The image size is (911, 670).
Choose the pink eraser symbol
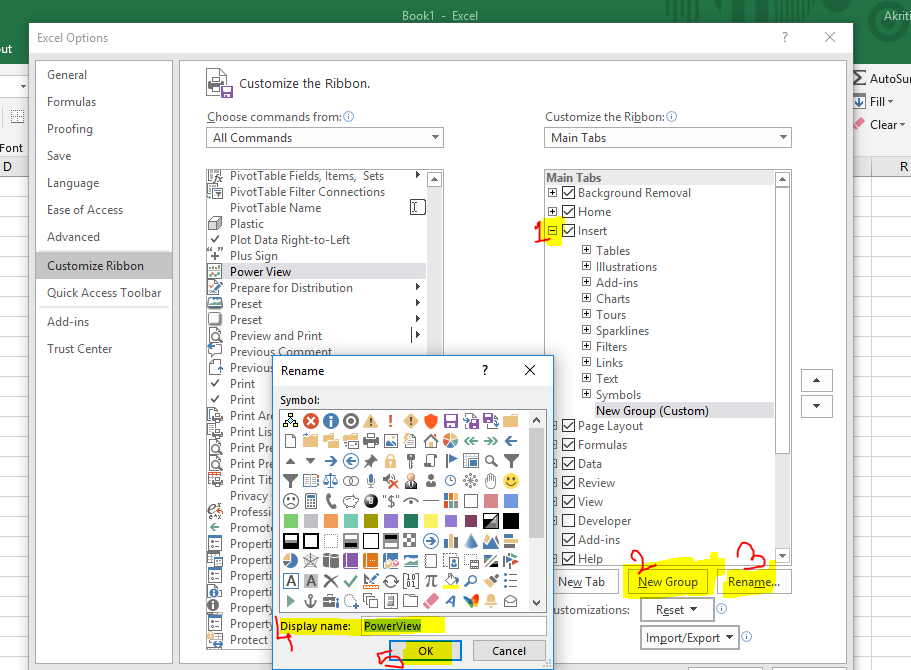[431, 601]
